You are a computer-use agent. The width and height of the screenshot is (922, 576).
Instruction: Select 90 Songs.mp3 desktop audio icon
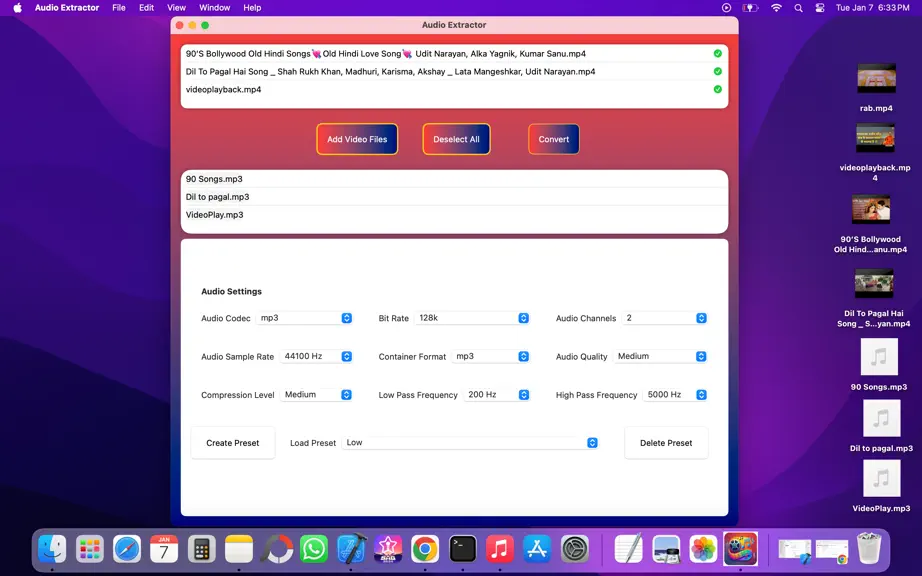tap(879, 357)
